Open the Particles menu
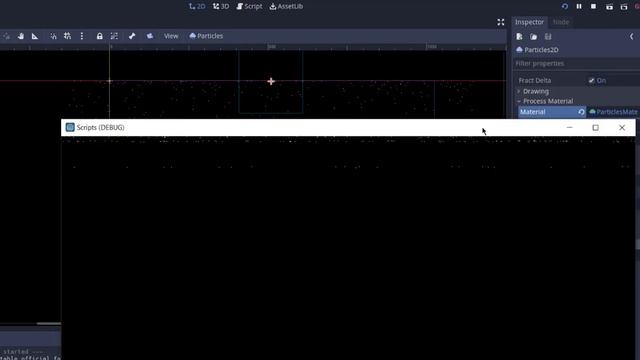640x360 pixels. (x=206, y=36)
